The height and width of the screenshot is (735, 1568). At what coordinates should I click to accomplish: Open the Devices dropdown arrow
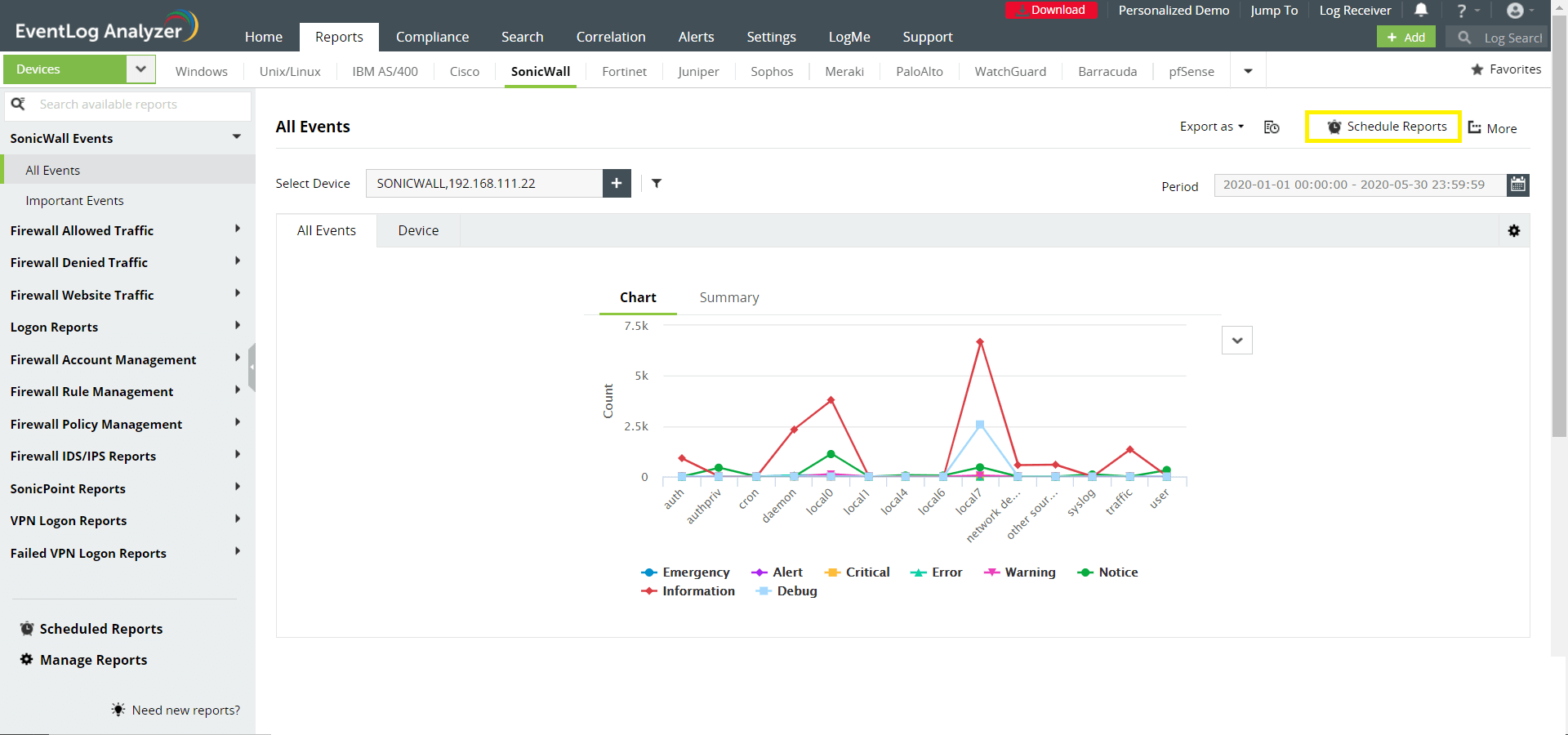coord(140,69)
